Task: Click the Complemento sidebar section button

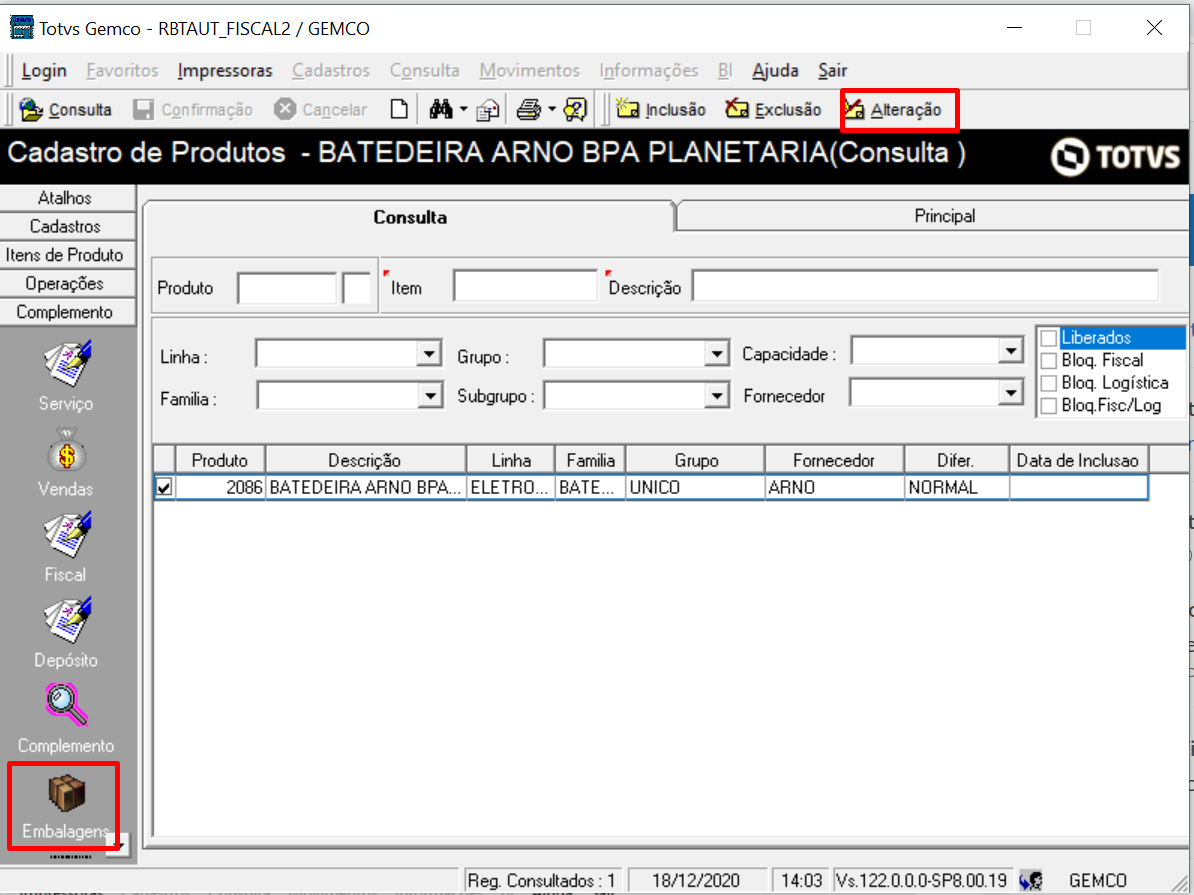Action: 67,312
